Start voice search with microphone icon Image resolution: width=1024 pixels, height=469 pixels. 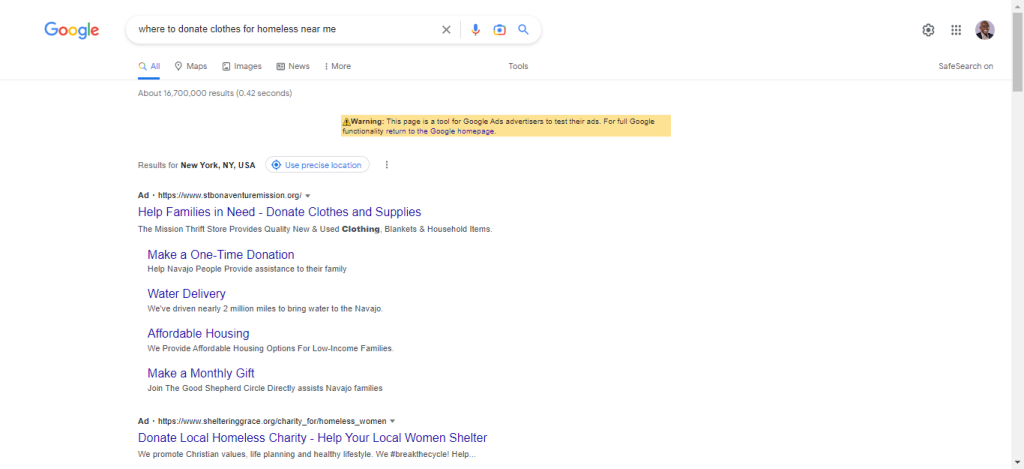click(475, 29)
